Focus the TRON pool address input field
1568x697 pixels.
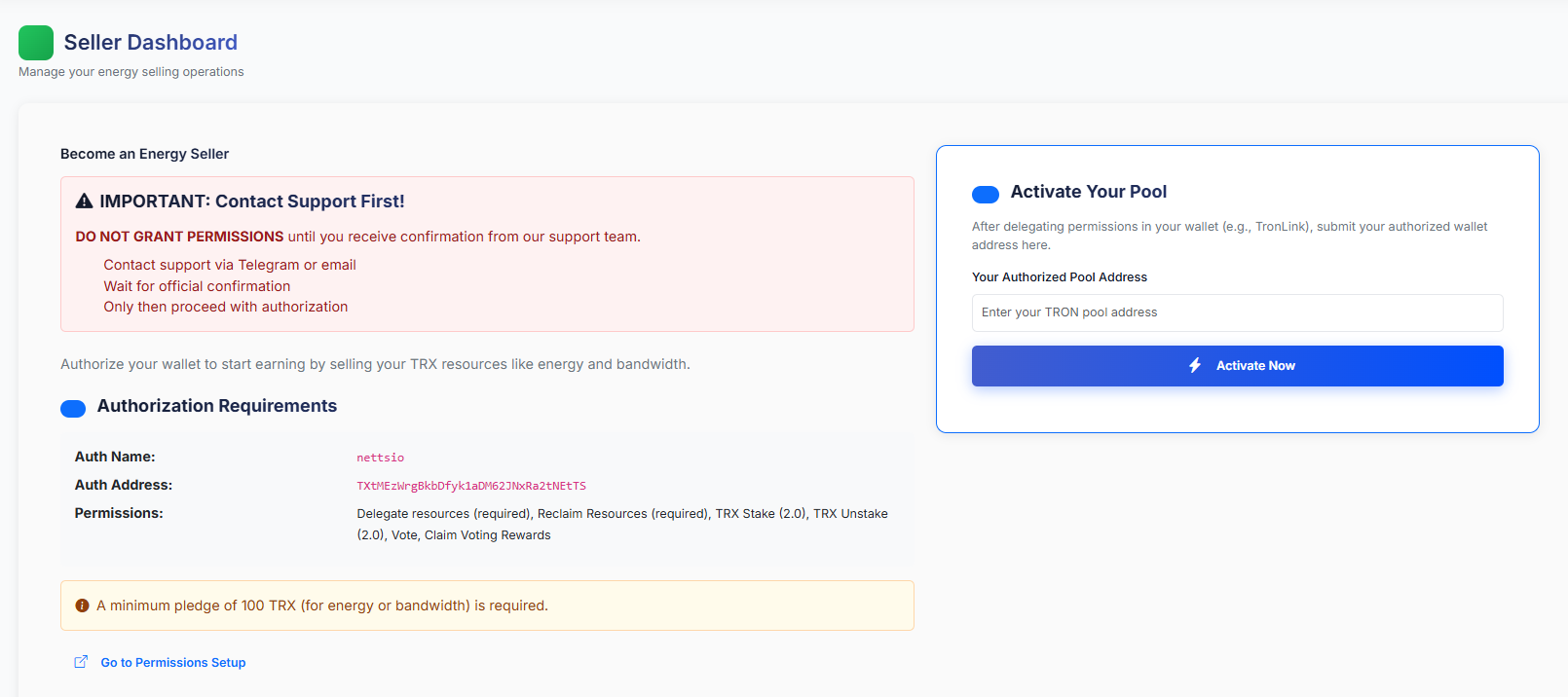1237,312
